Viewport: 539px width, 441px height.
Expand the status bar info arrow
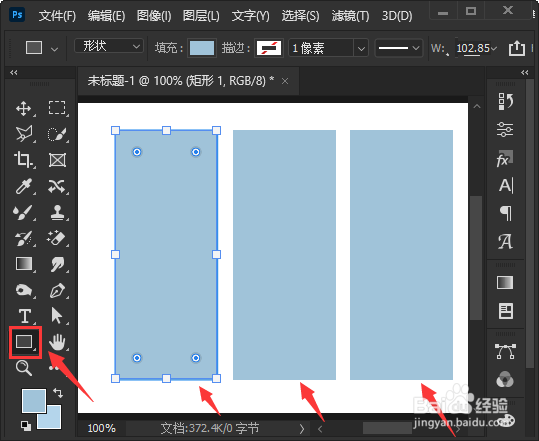tap(301, 429)
